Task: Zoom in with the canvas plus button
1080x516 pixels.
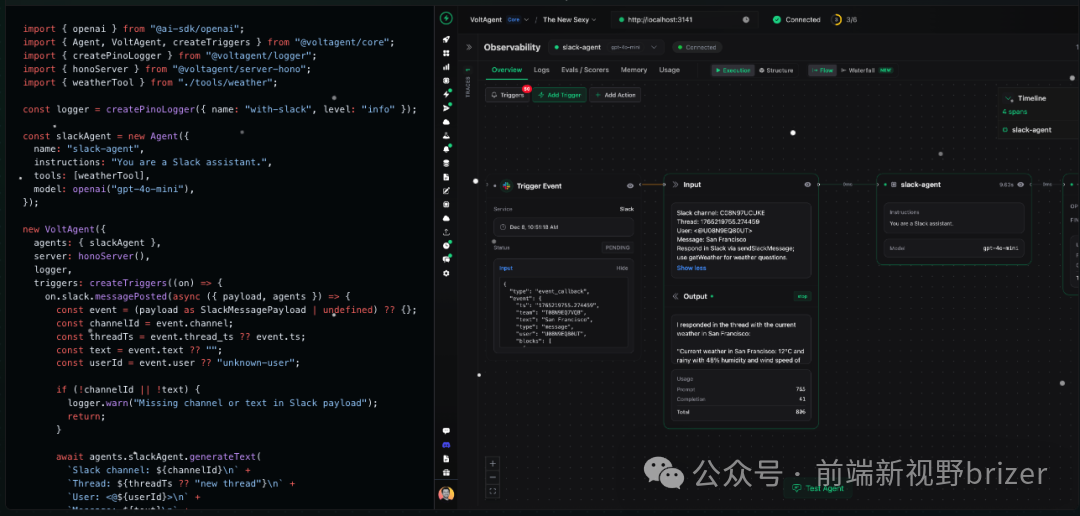Action: pos(492,463)
